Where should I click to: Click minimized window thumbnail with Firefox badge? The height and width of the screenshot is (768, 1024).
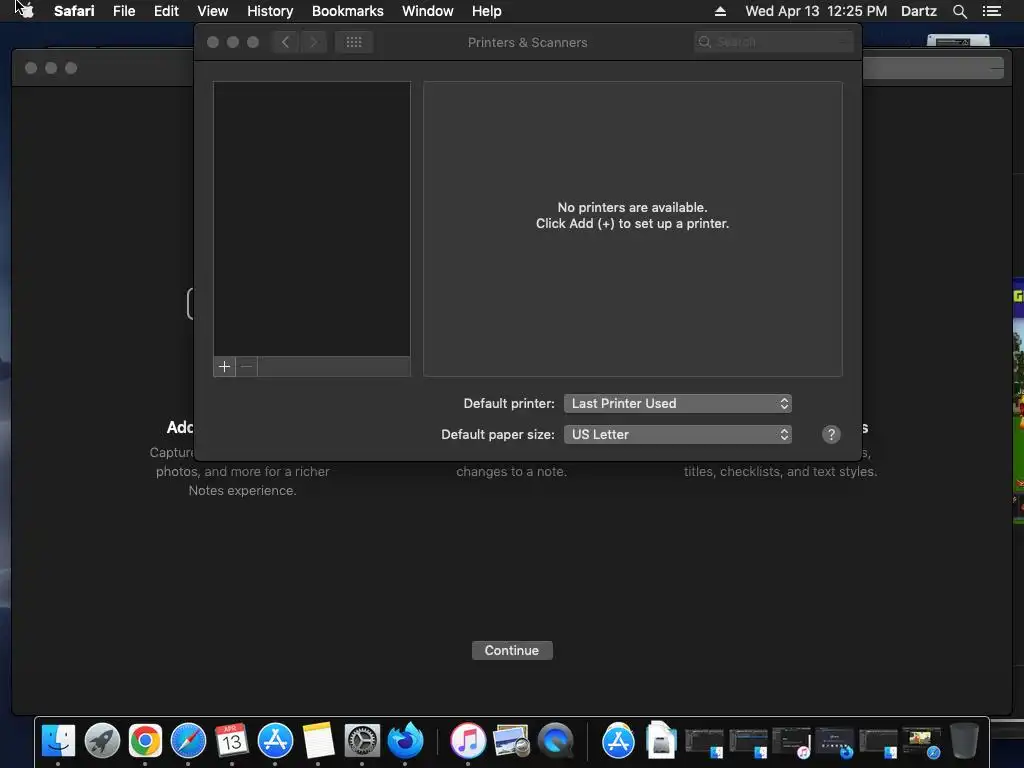pos(835,743)
